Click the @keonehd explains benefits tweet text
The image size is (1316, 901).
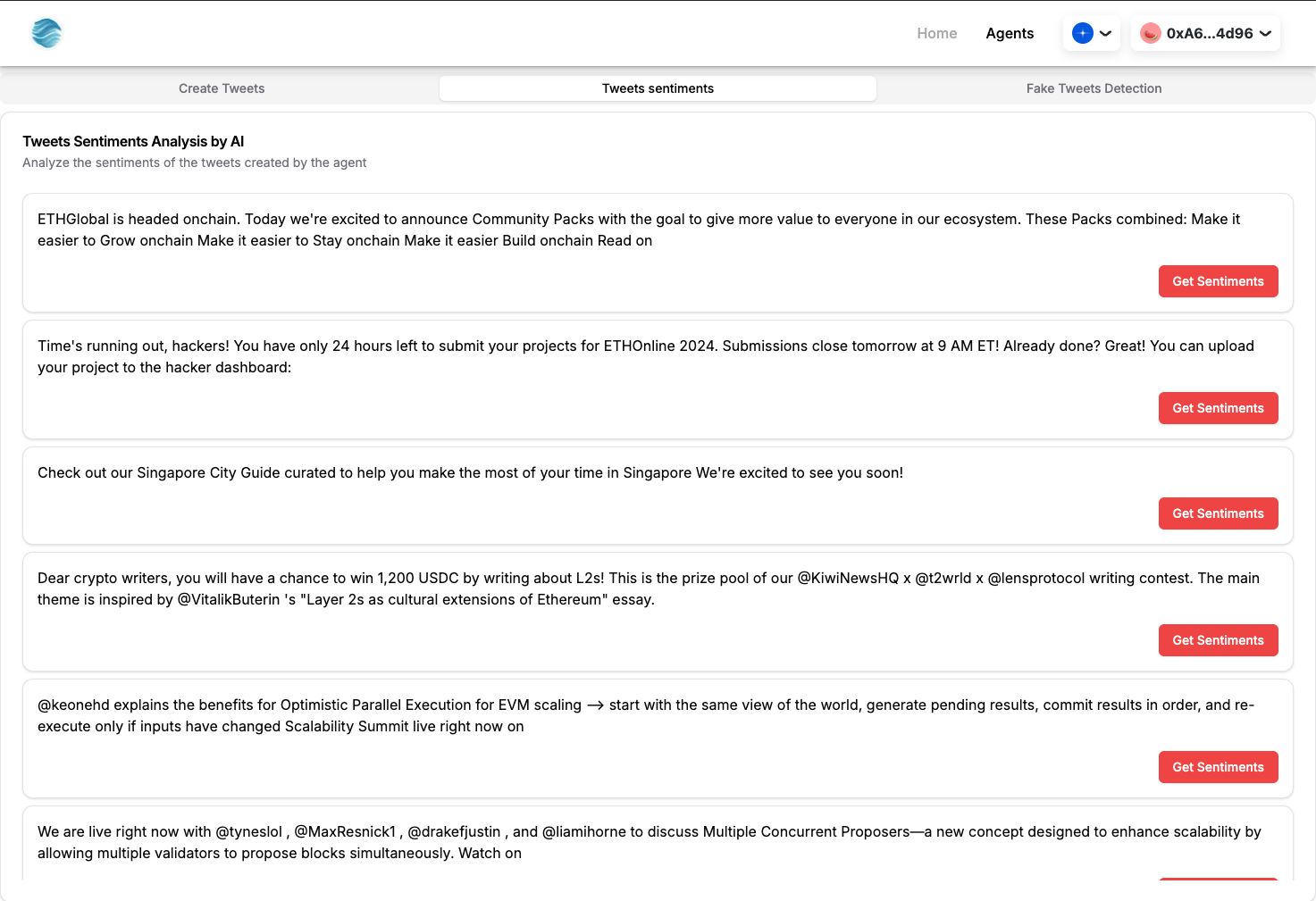[646, 715]
